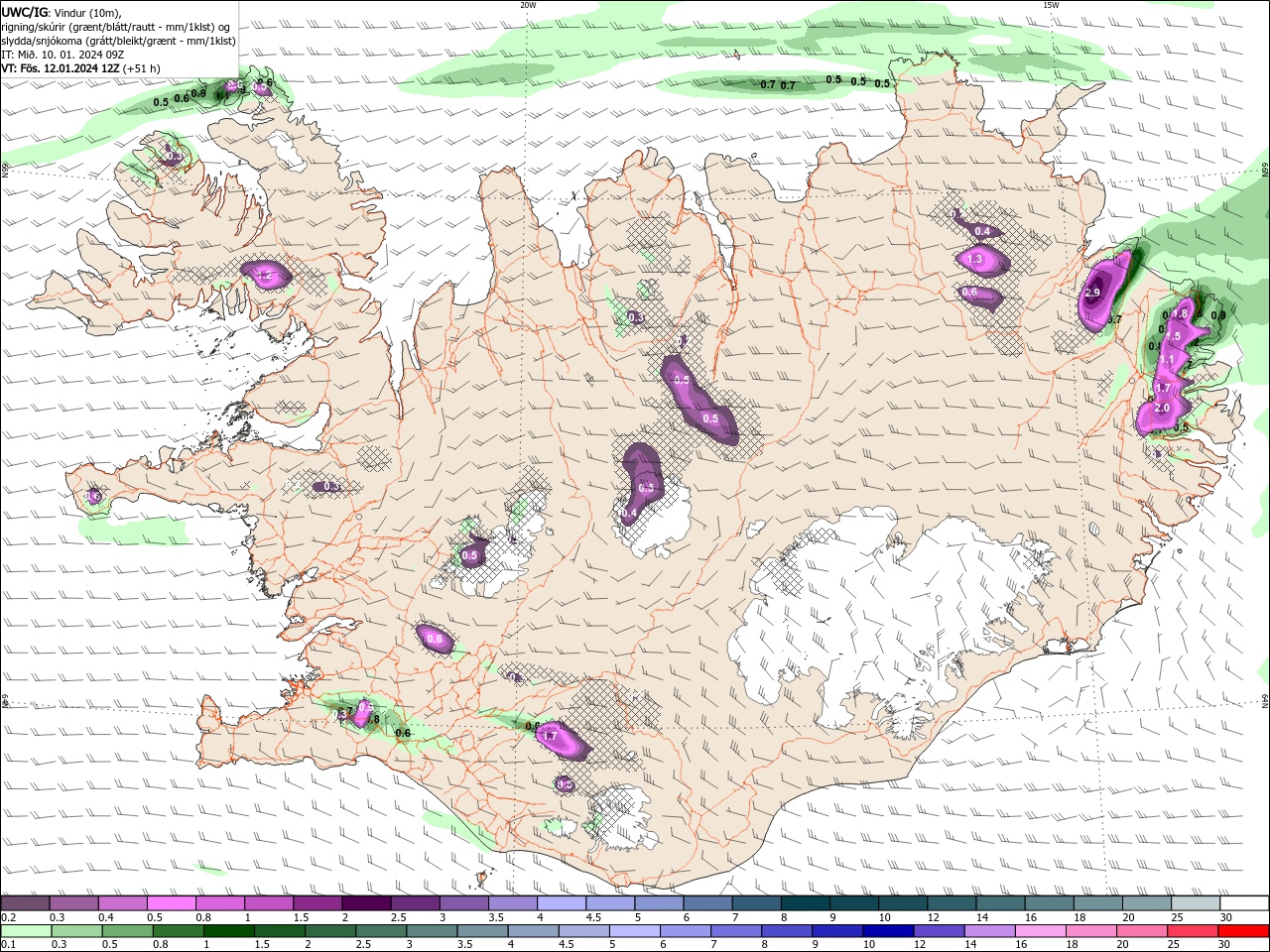Image resolution: width=1270 pixels, height=952 pixels.
Task: Select the dark purple swatch between 2 and 2.5
Action: click(x=366, y=903)
